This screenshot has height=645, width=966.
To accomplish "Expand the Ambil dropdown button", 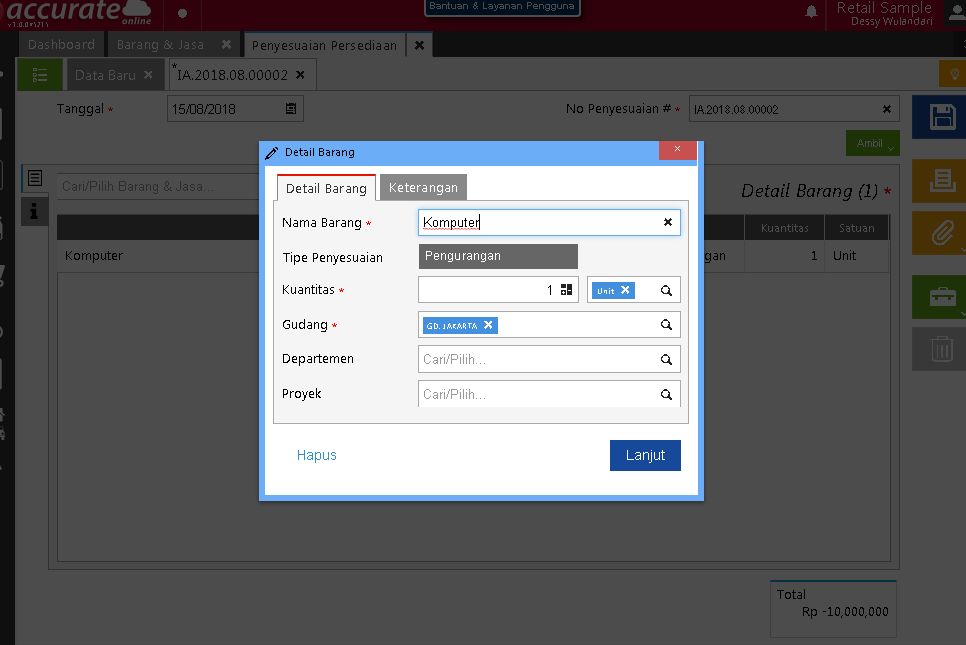I will tap(872, 144).
